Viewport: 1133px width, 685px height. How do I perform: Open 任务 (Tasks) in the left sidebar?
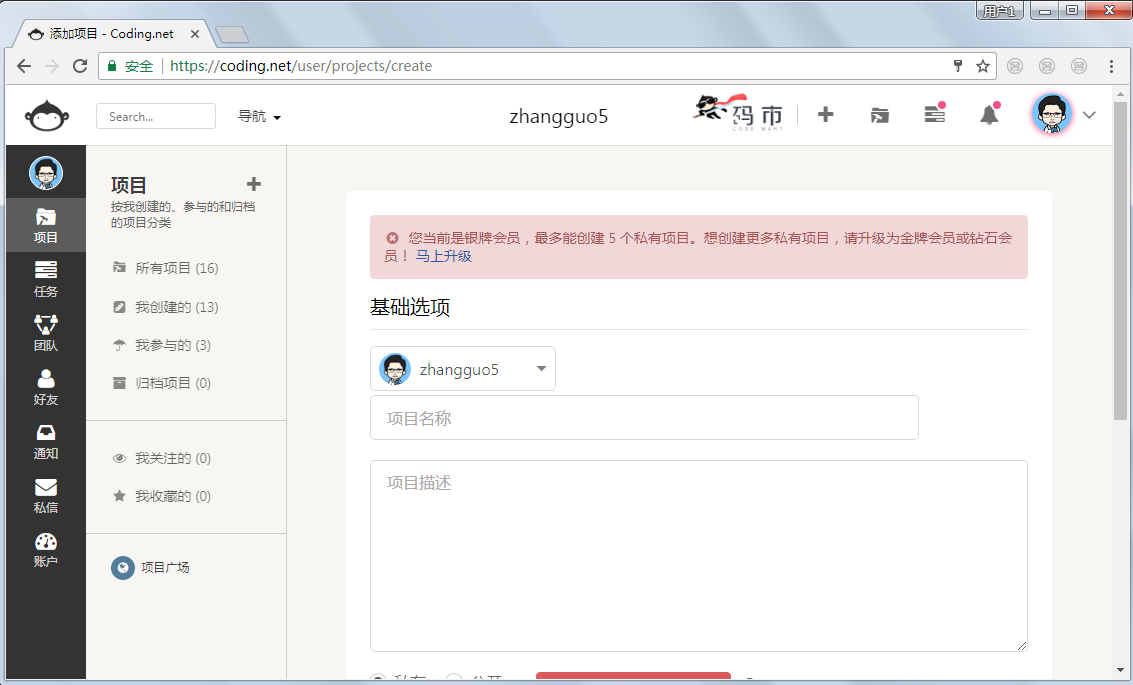tap(46, 279)
